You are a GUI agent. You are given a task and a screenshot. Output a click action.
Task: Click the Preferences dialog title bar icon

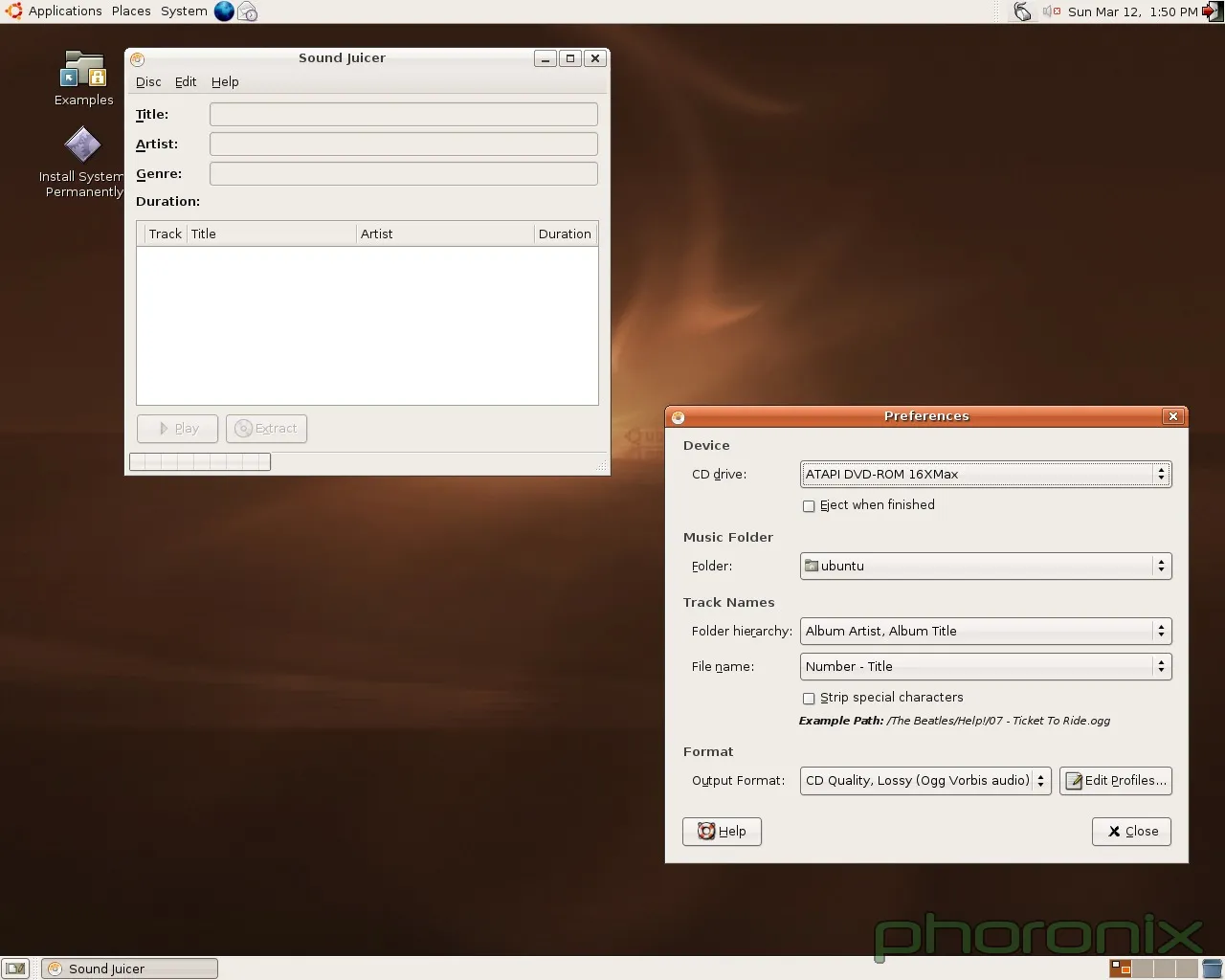coord(678,416)
